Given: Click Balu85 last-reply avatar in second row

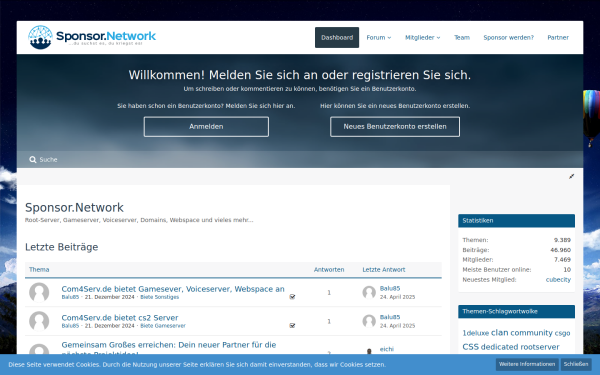Looking at the screenshot, I should coord(369,321).
